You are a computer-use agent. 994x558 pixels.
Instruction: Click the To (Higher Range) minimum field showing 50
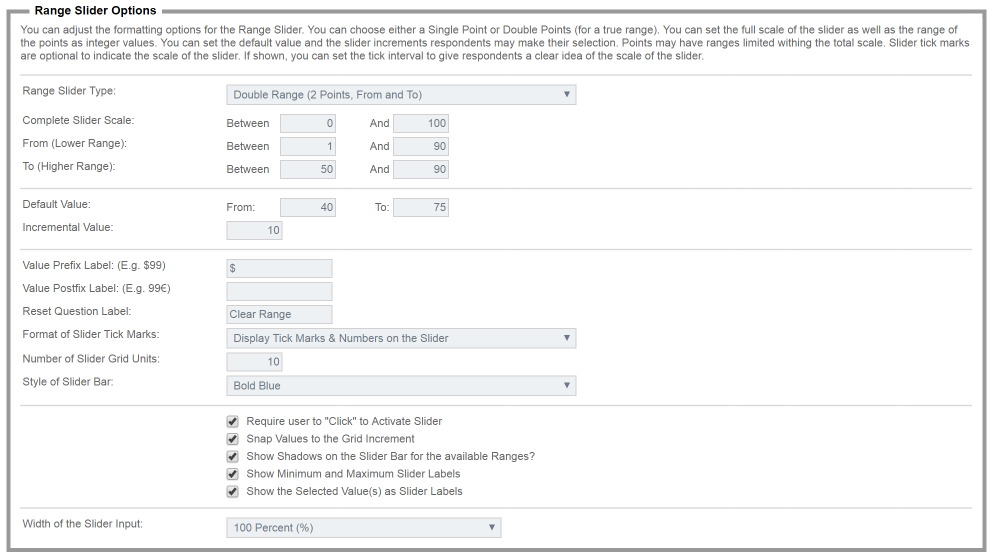click(307, 169)
